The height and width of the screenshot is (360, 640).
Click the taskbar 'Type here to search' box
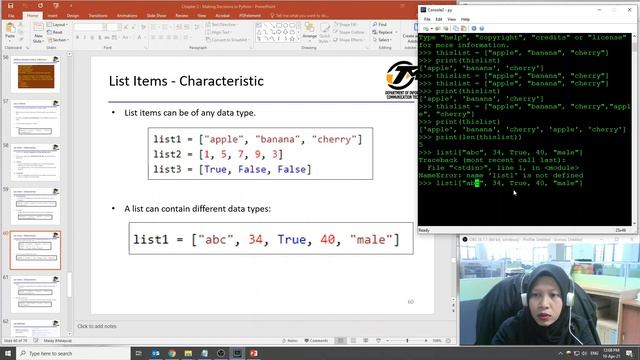tap(73, 353)
